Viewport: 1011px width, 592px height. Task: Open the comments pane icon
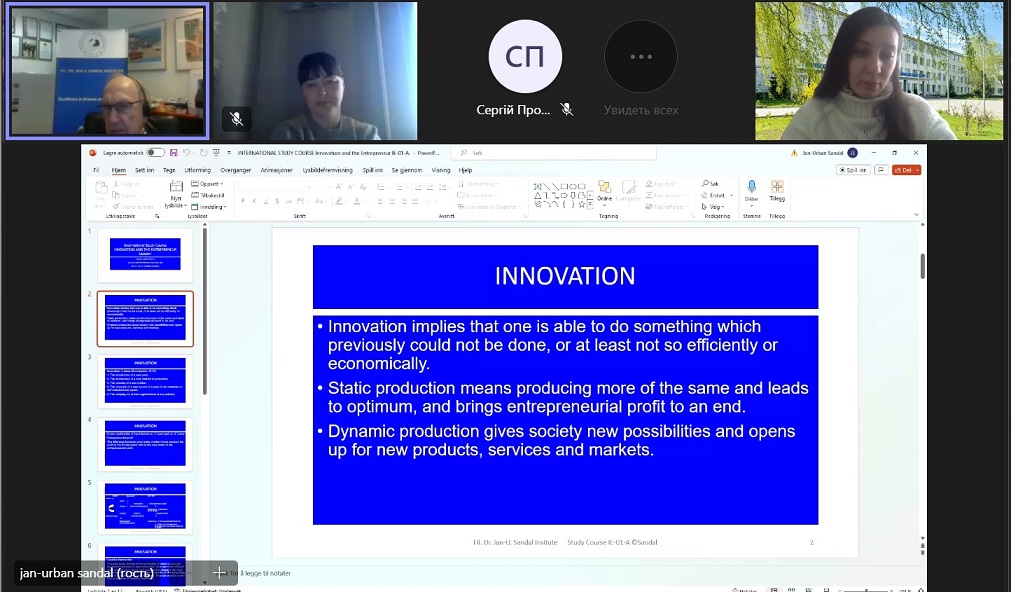tap(881, 170)
